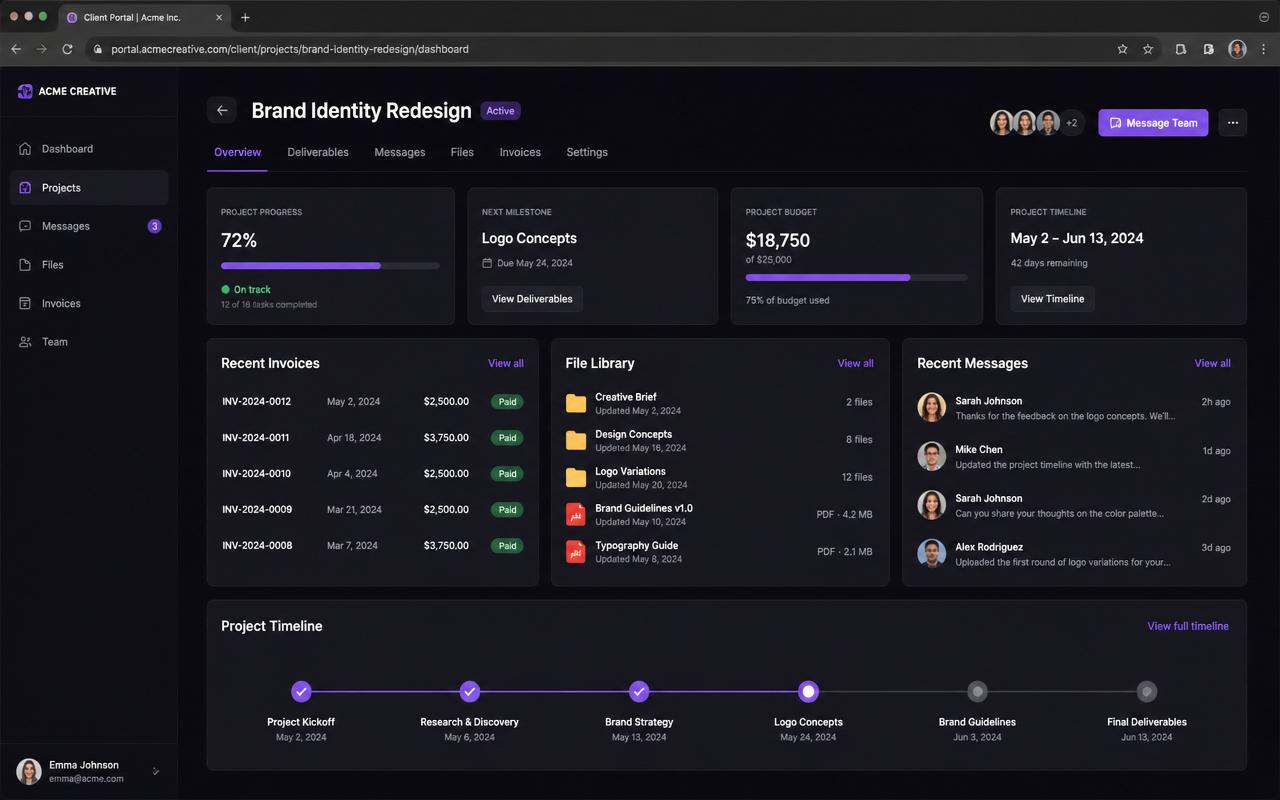The height and width of the screenshot is (800, 1280).
Task: Click the $18,750 budget amount
Action: [x=778, y=240]
